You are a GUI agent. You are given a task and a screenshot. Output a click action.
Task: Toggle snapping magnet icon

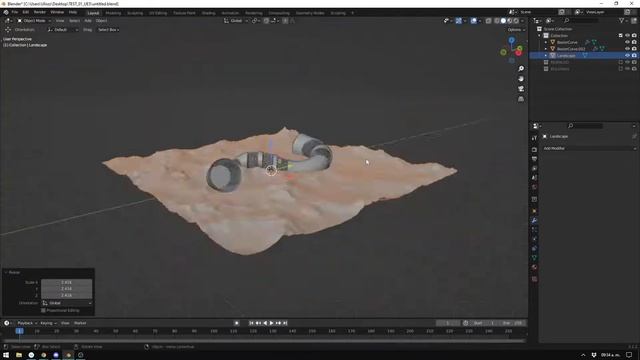click(x=266, y=20)
